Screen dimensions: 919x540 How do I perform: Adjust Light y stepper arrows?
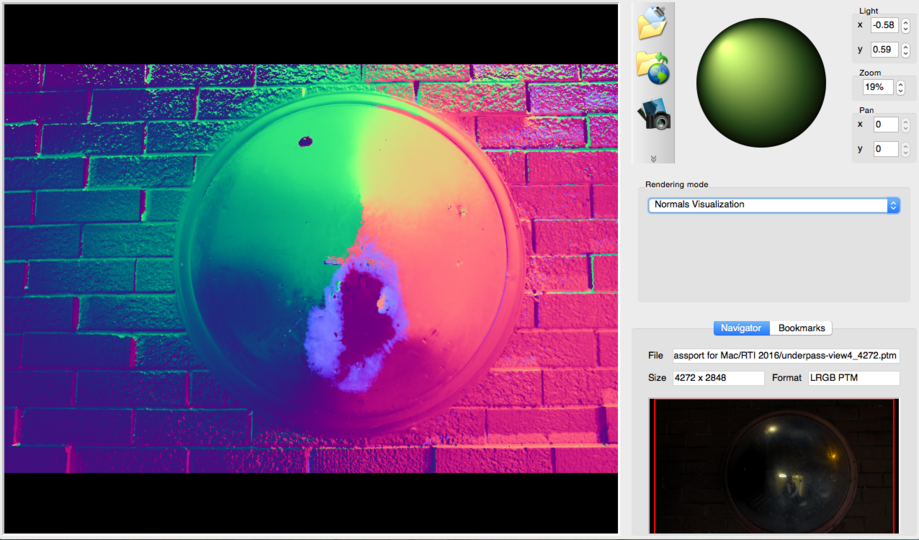pos(906,50)
